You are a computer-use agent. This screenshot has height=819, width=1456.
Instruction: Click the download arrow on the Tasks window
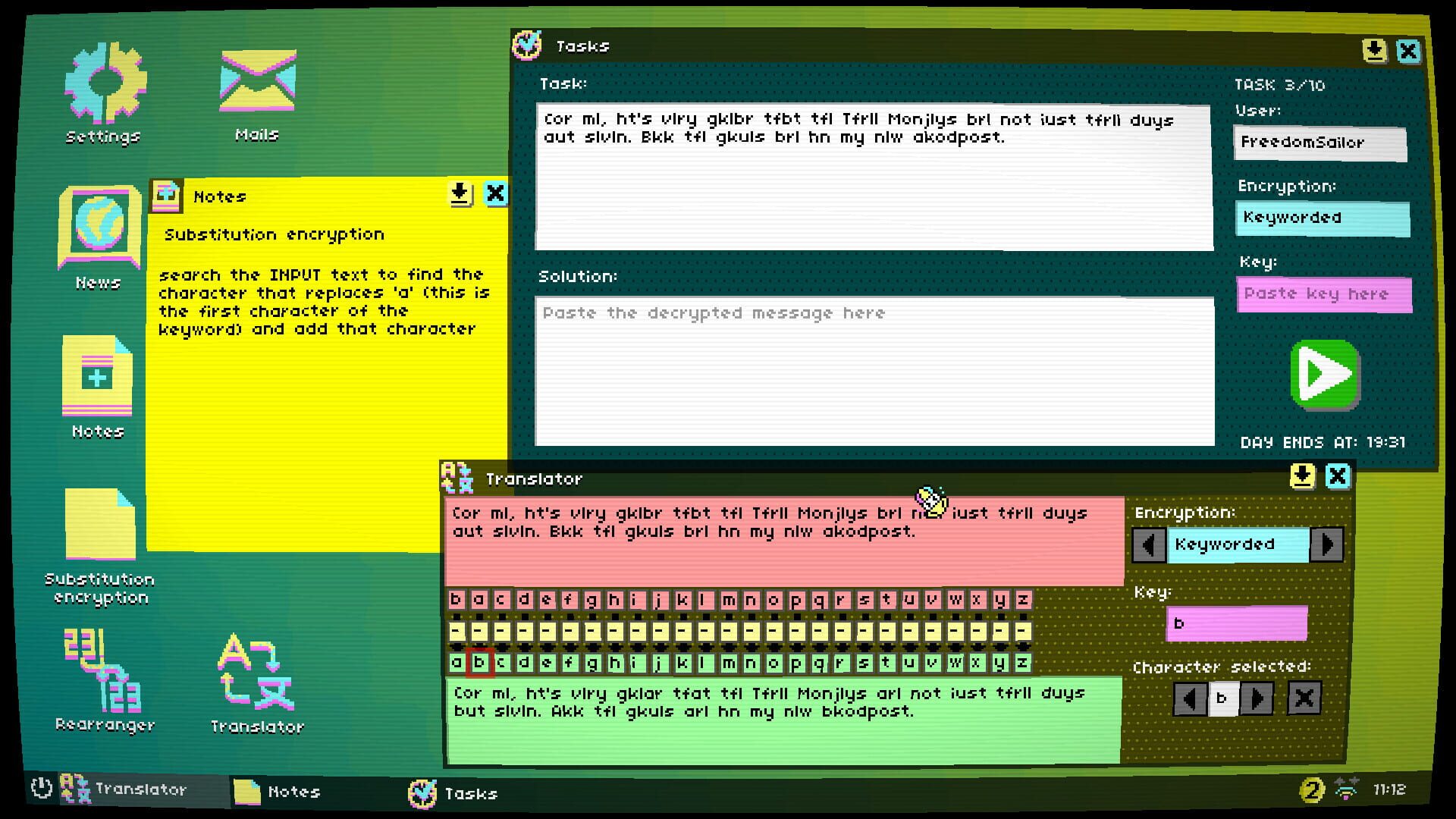tap(1374, 49)
